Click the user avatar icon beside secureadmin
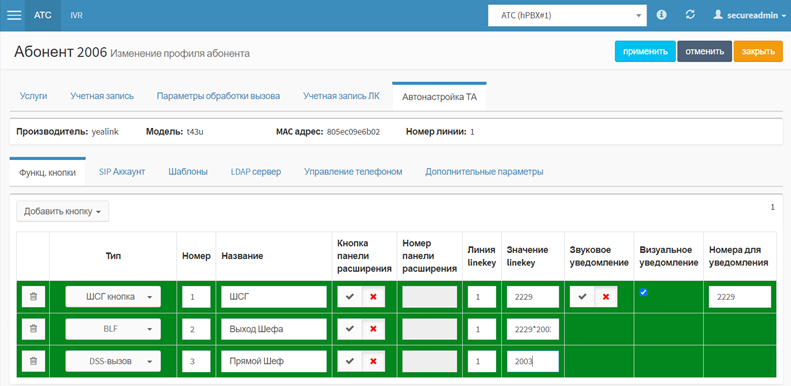The height and width of the screenshot is (386, 791). tap(718, 15)
